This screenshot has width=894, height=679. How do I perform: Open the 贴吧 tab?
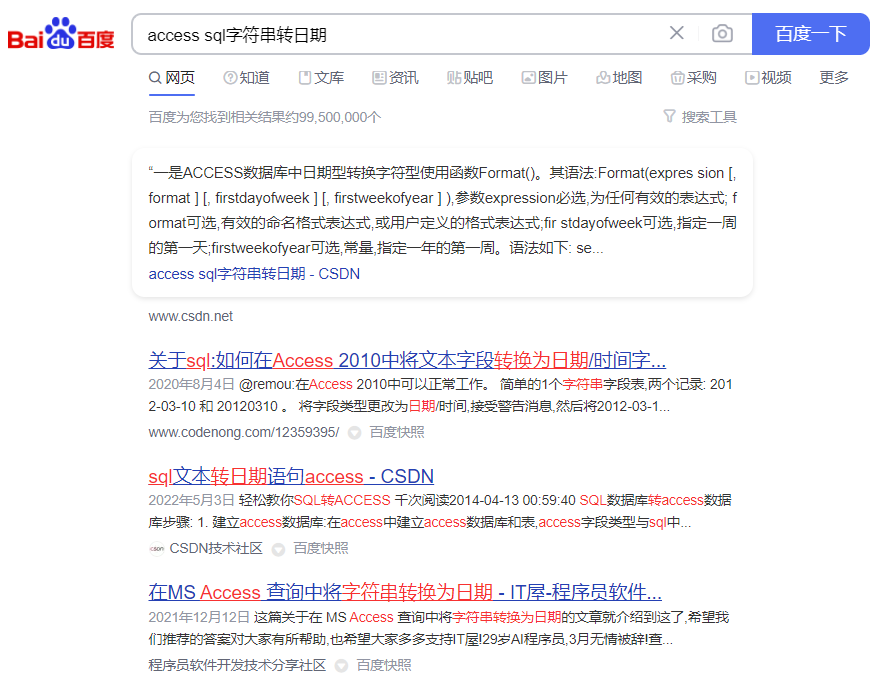(x=470, y=78)
